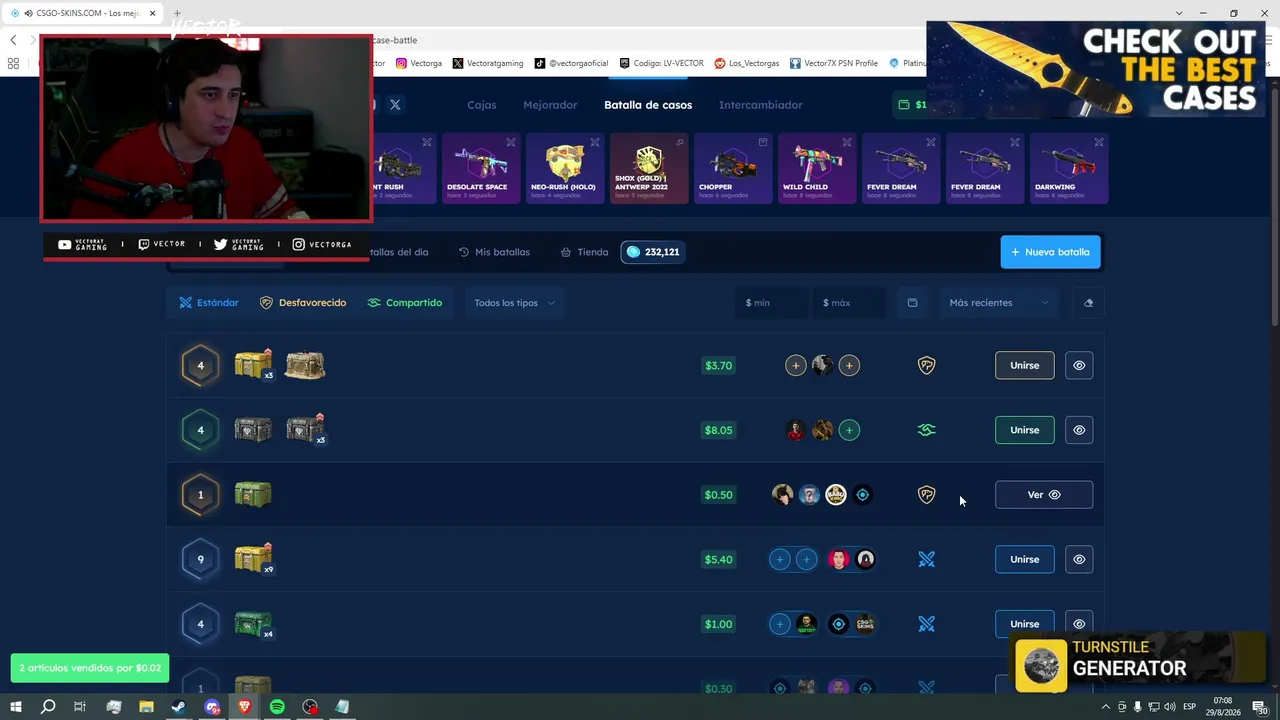Preview the $8.05 battle with eye icon
1280x720 pixels.
pyautogui.click(x=1079, y=430)
